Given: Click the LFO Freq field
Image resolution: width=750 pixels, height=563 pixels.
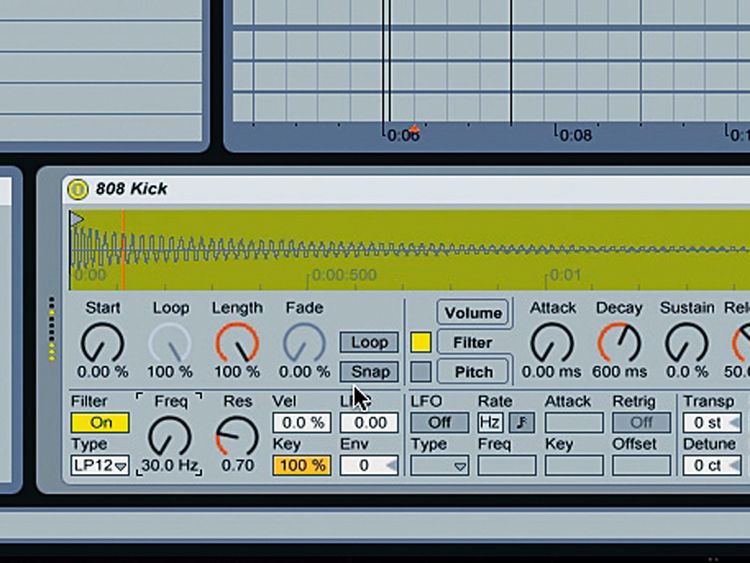Looking at the screenshot, I should pyautogui.click(x=507, y=465).
